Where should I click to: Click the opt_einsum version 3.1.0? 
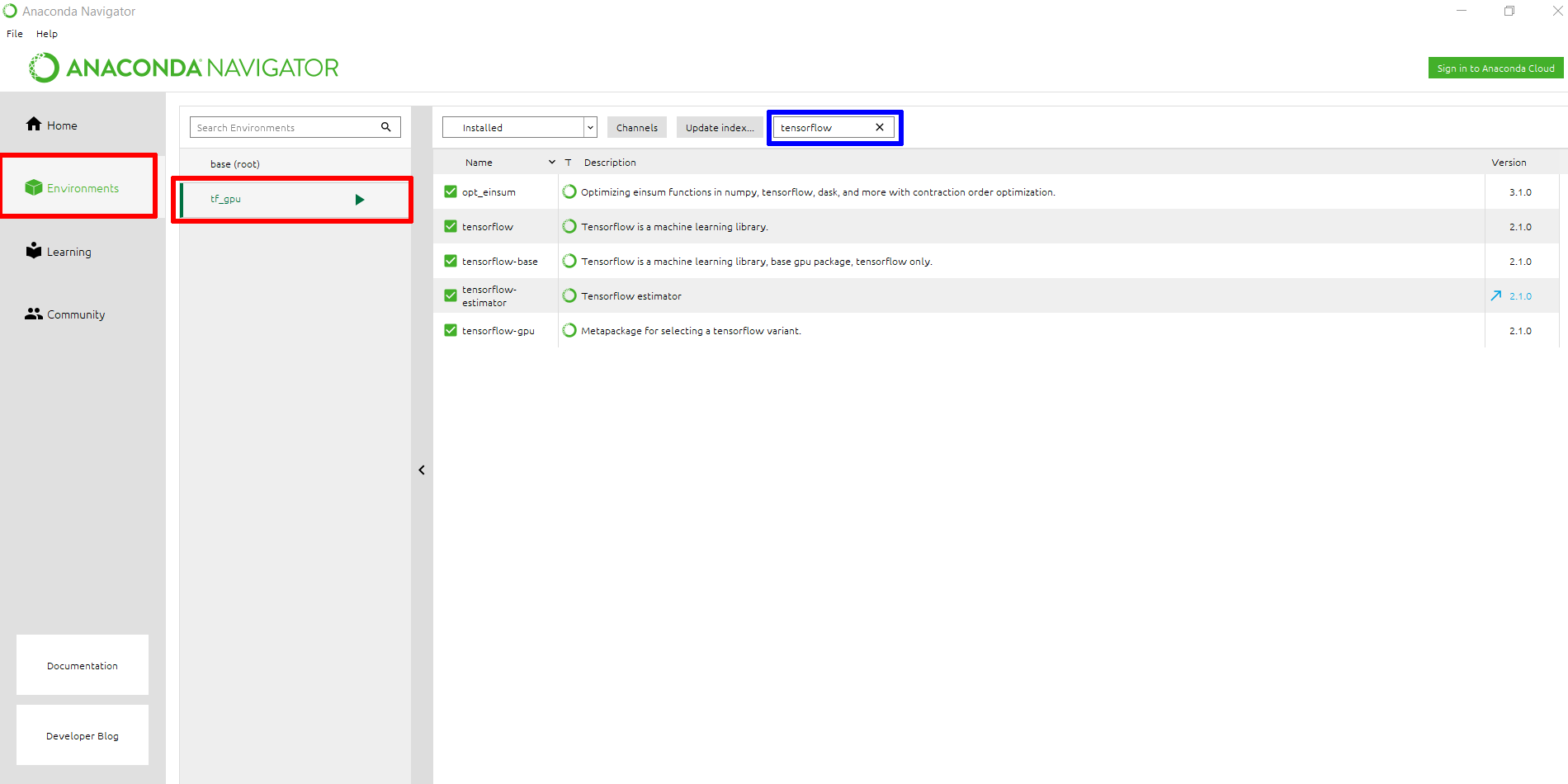[1520, 192]
